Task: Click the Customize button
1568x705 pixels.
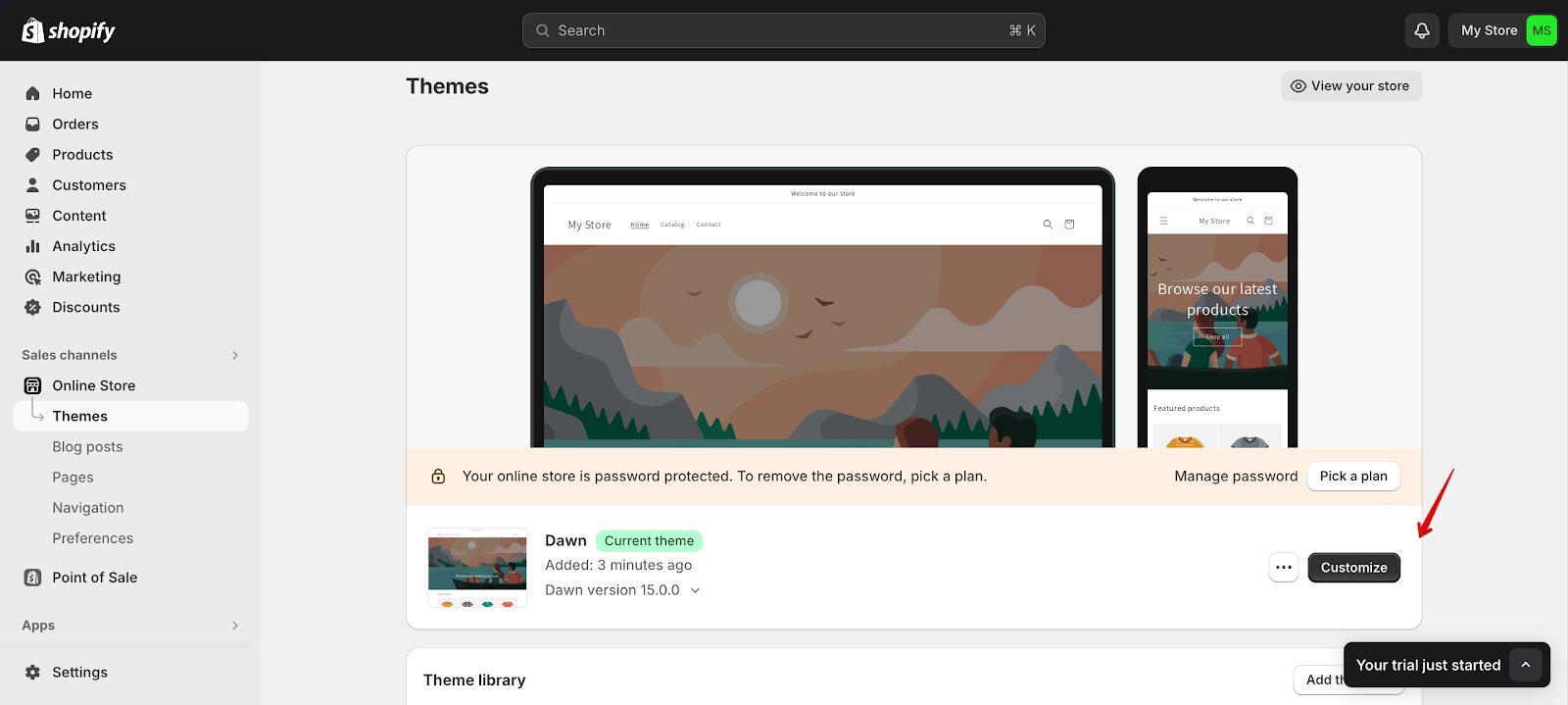Action: pyautogui.click(x=1353, y=568)
